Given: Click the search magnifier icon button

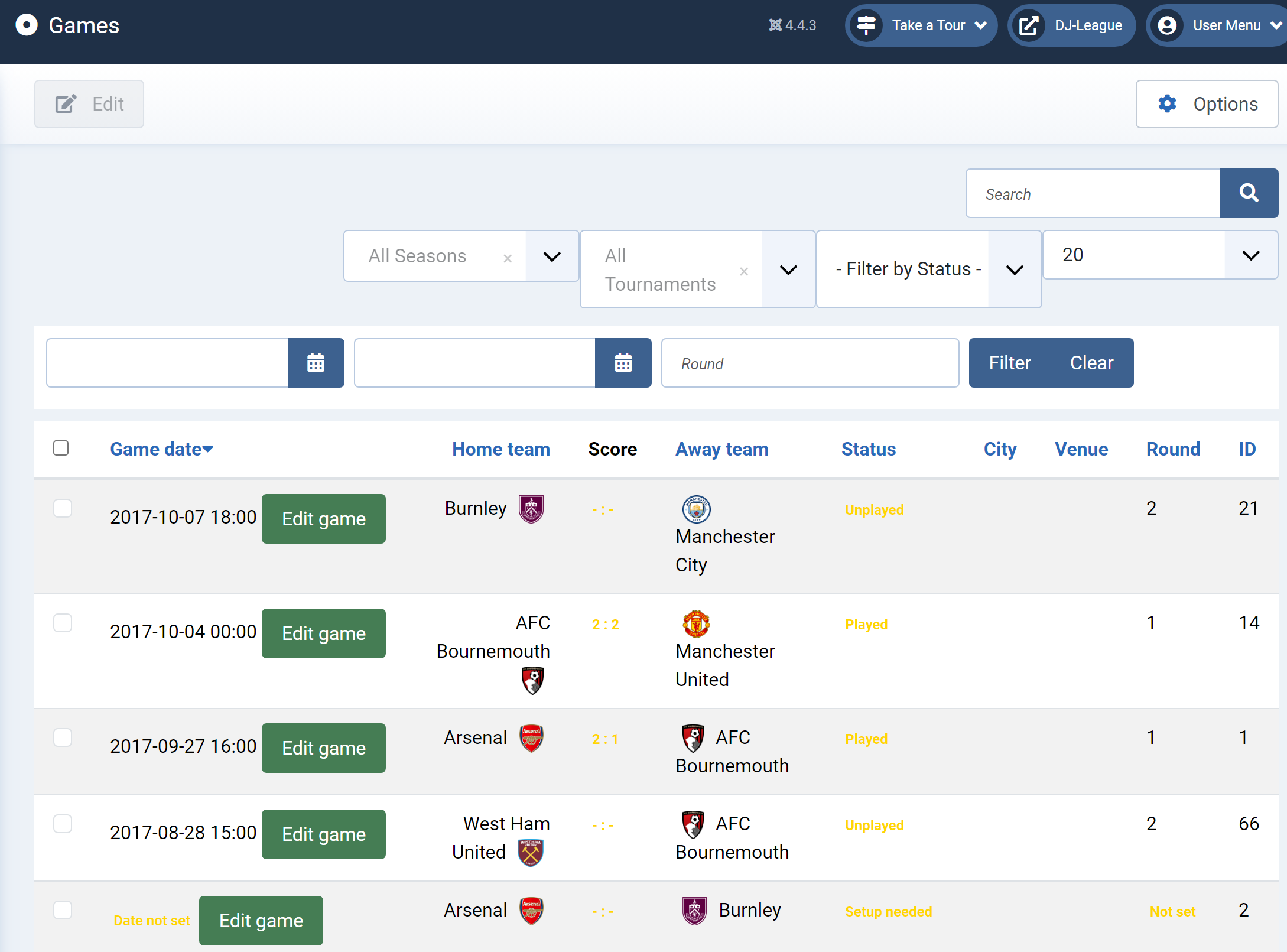Looking at the screenshot, I should click(x=1249, y=193).
